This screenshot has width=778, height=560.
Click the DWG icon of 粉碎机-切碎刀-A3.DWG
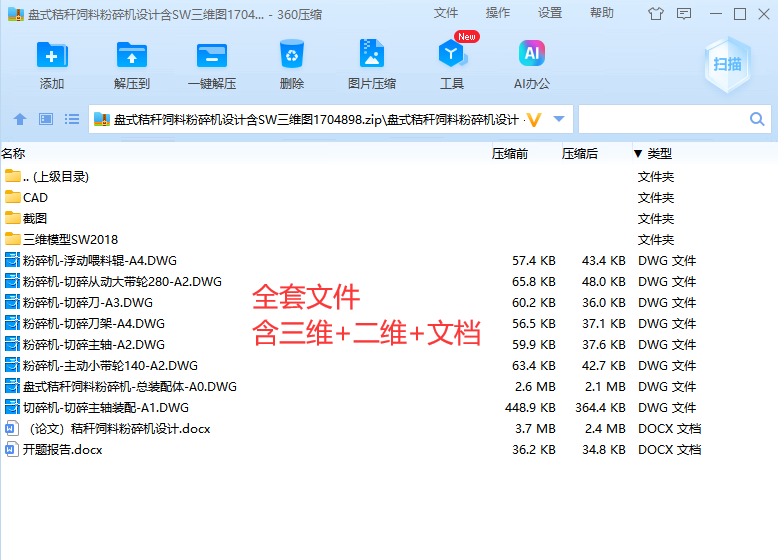click(x=12, y=302)
